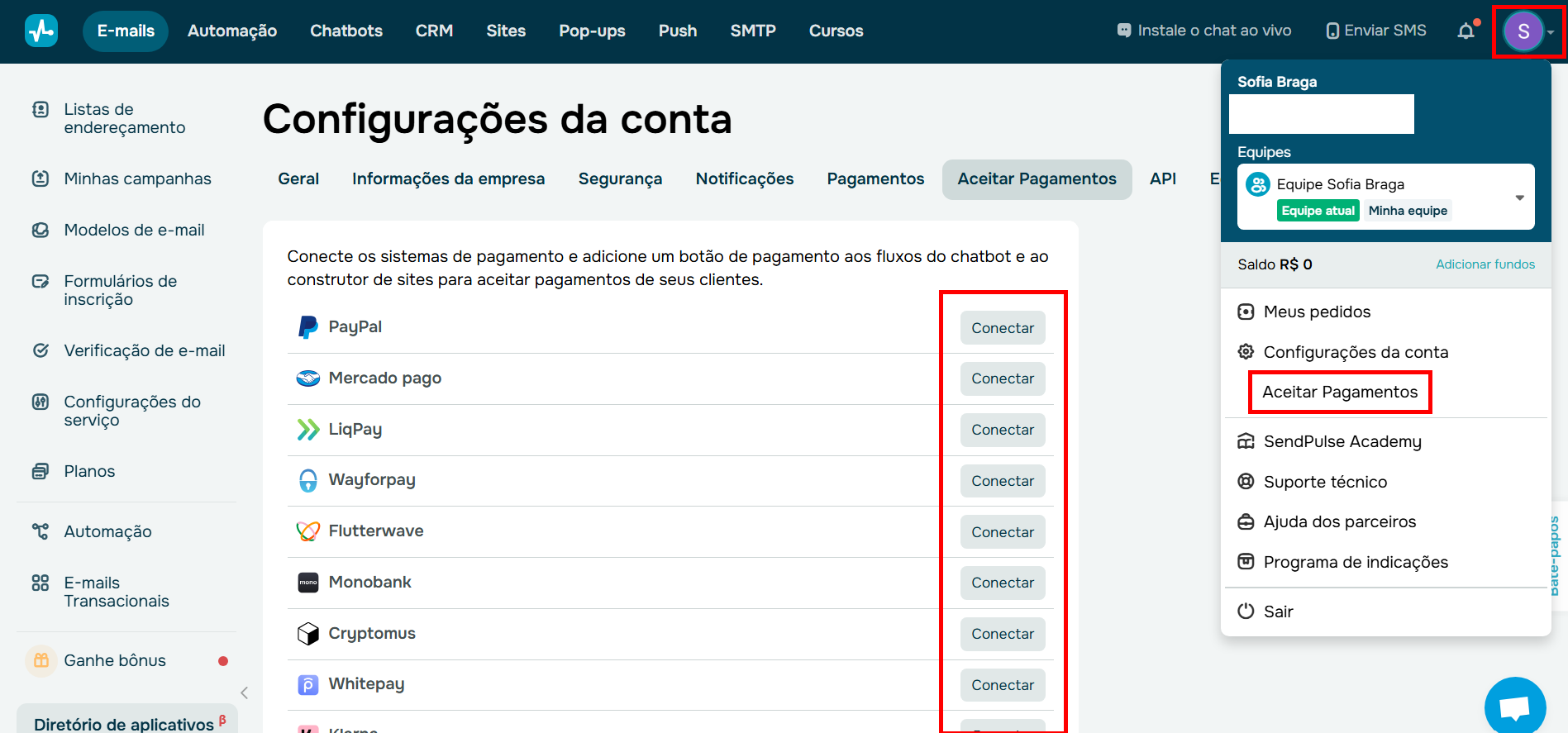Click the Mercado pago logo icon
Viewport: 1568px width, 733px height.
[x=308, y=378]
